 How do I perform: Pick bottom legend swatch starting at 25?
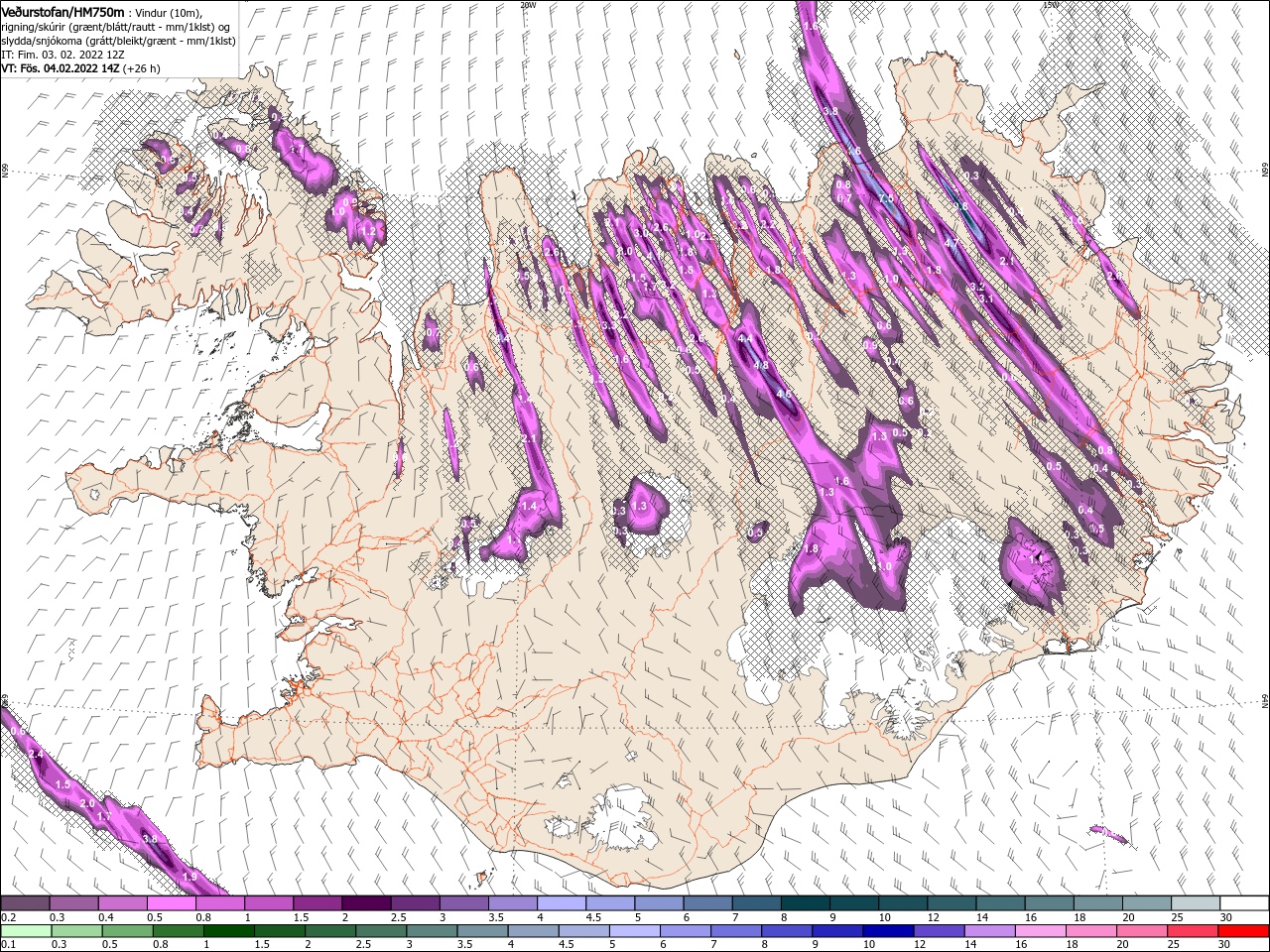1194,931
